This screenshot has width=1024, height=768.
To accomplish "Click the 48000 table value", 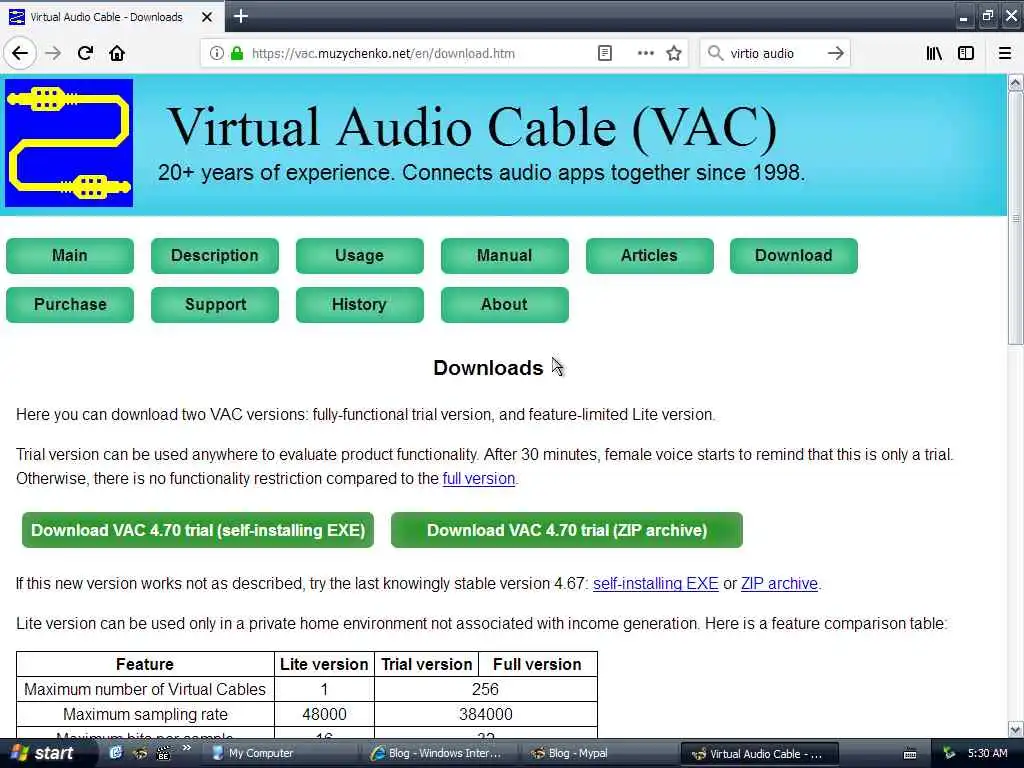I will click(x=324, y=714).
